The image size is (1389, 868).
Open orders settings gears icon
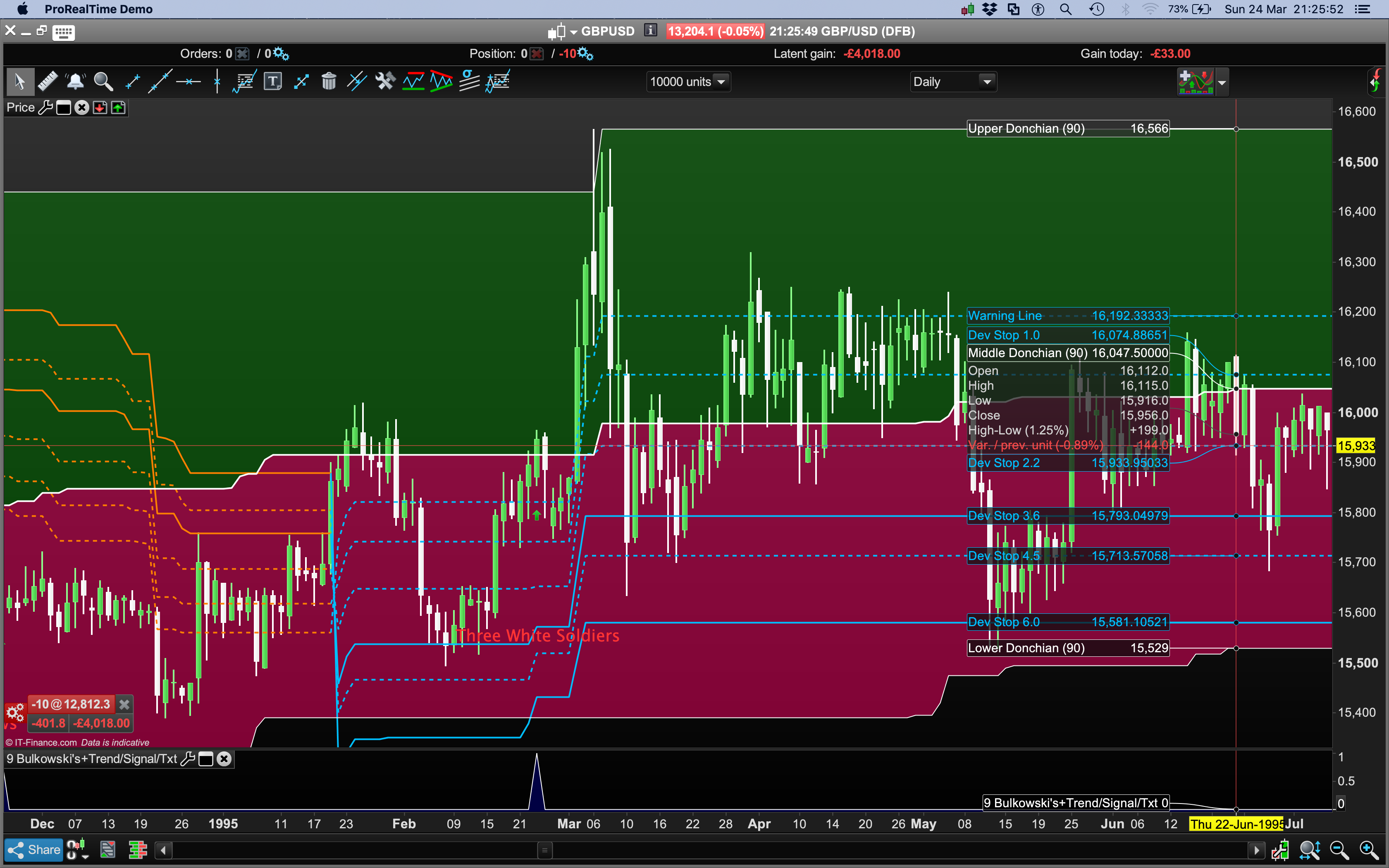pos(281,54)
